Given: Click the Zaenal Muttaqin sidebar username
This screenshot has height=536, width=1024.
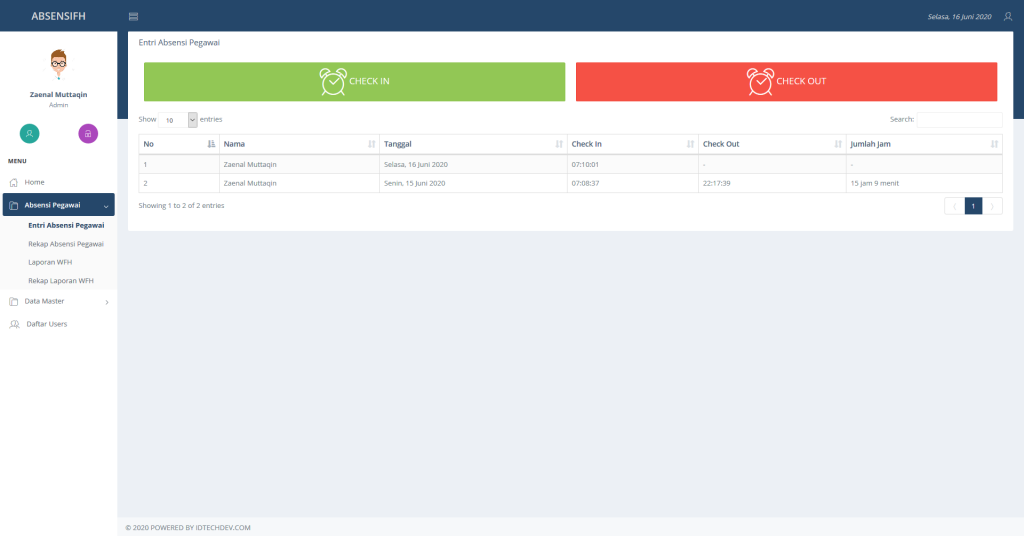Looking at the screenshot, I should [x=58, y=95].
